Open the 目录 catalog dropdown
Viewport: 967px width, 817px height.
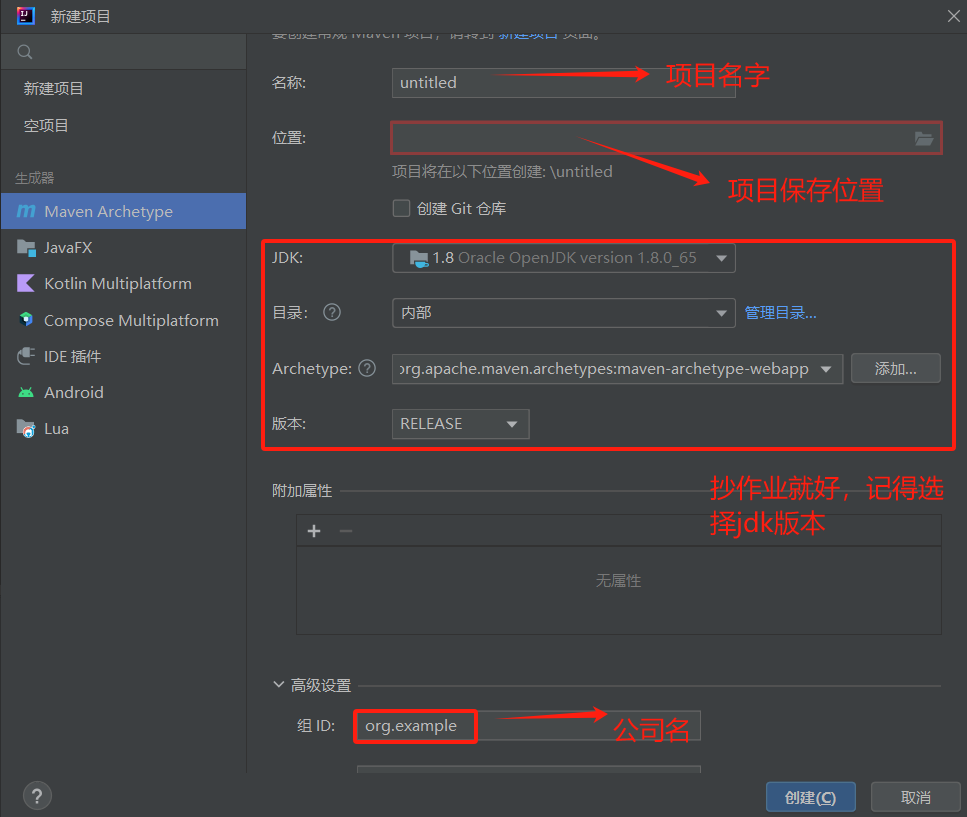click(x=563, y=313)
